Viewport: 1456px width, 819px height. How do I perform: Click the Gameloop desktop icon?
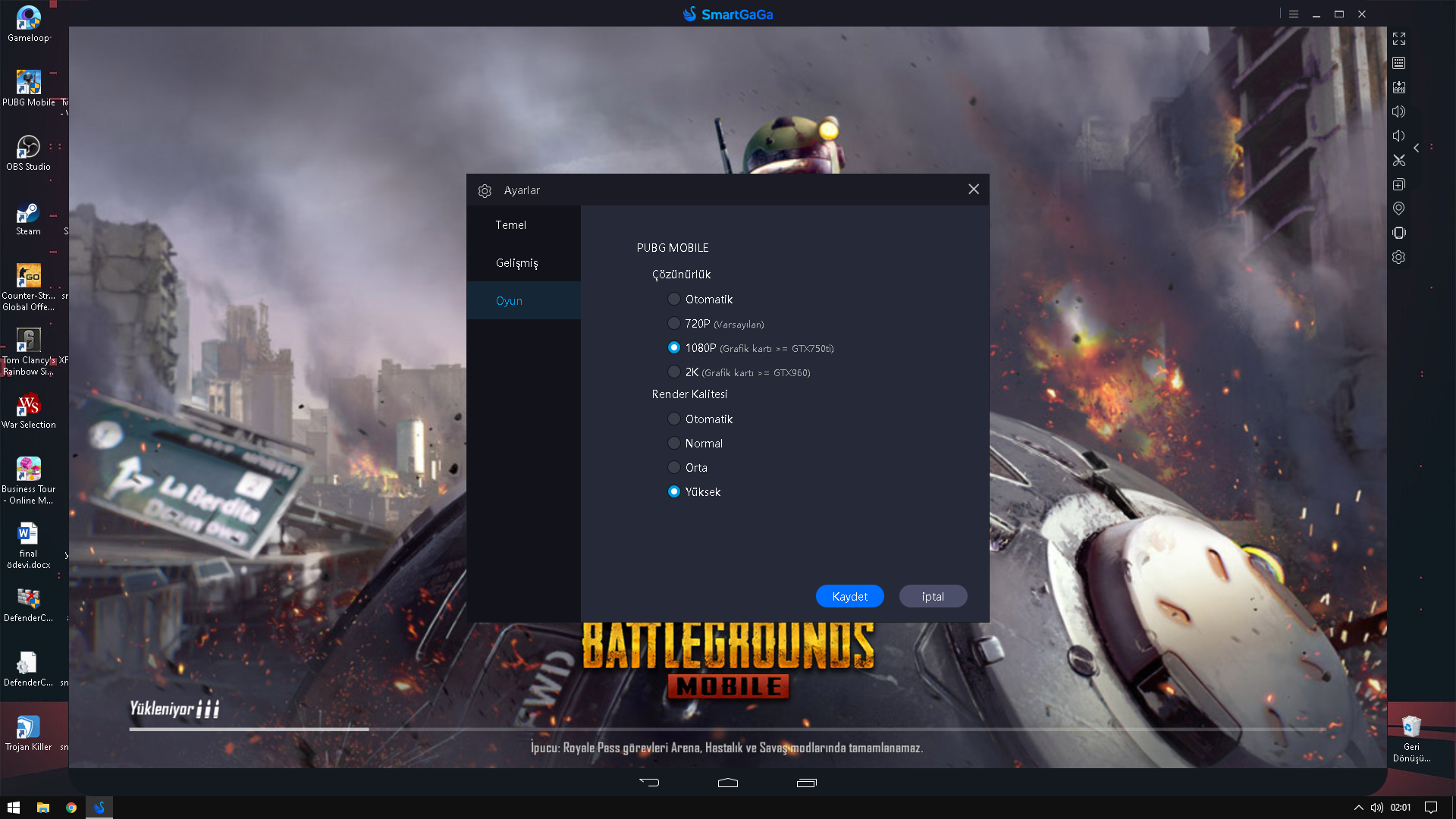pyautogui.click(x=29, y=24)
